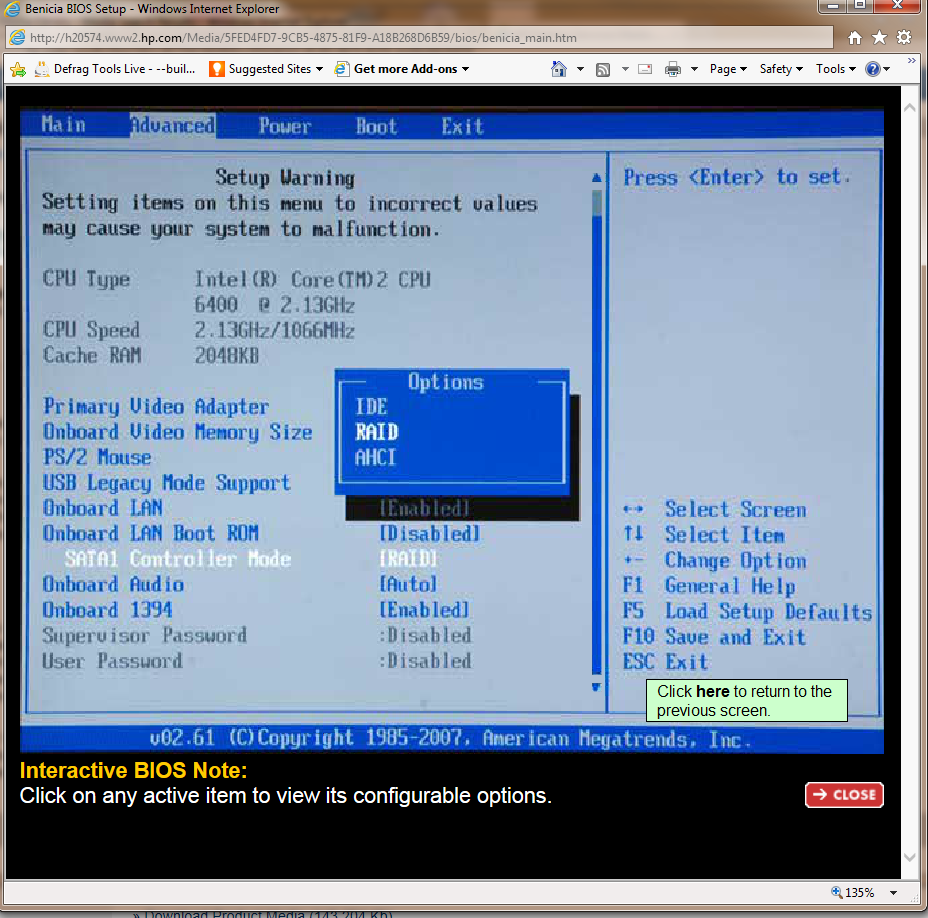Click browser scrollbar down arrow
The width and height of the screenshot is (928, 918).
point(910,857)
